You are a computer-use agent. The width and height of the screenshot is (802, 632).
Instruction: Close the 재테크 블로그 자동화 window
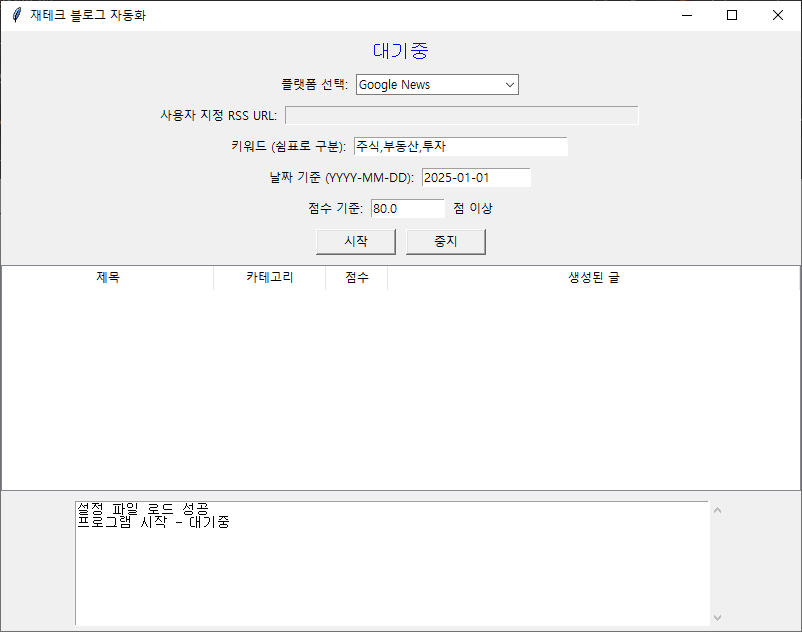click(x=777, y=15)
